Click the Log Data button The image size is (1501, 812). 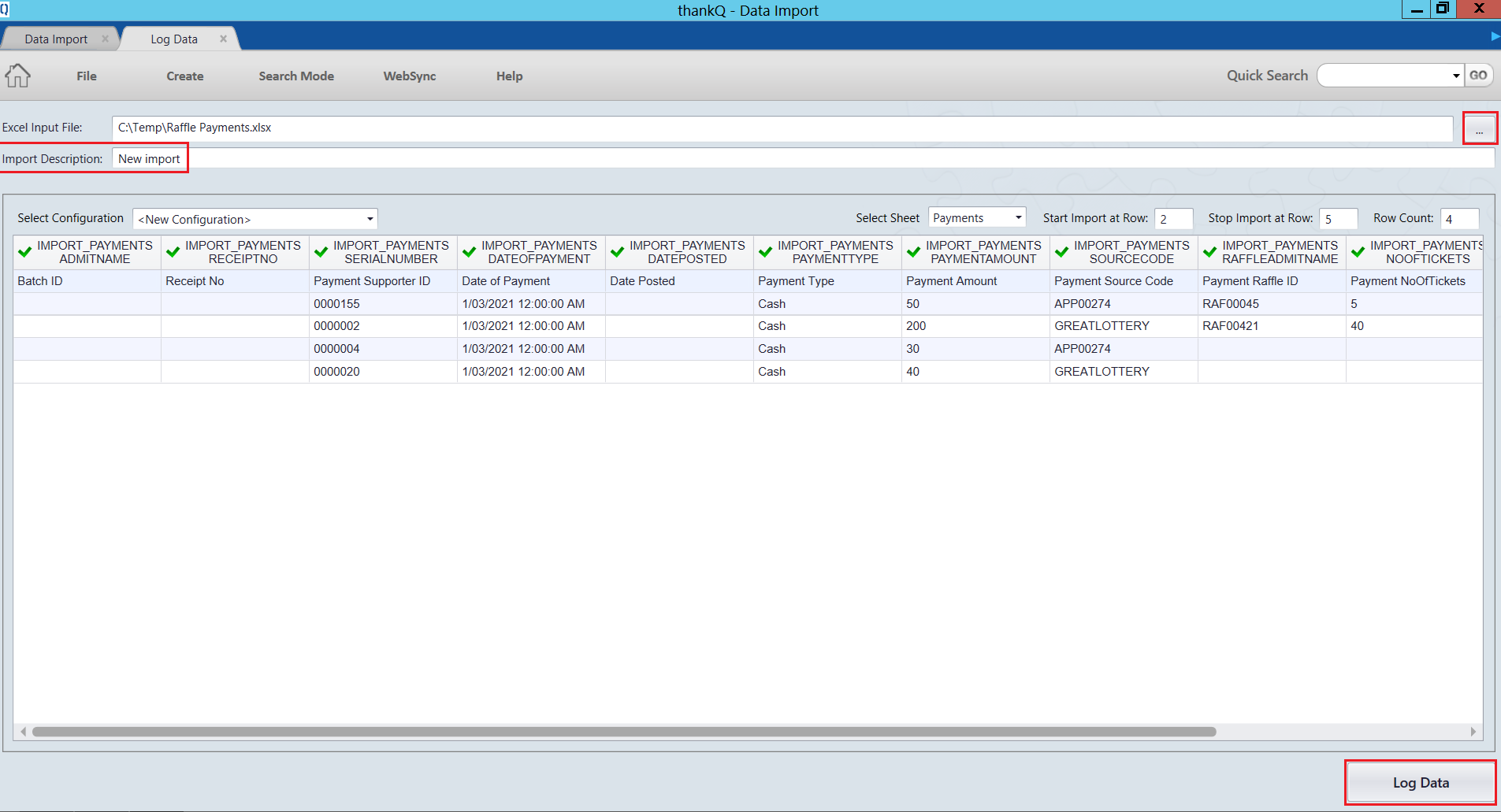[x=1421, y=783]
